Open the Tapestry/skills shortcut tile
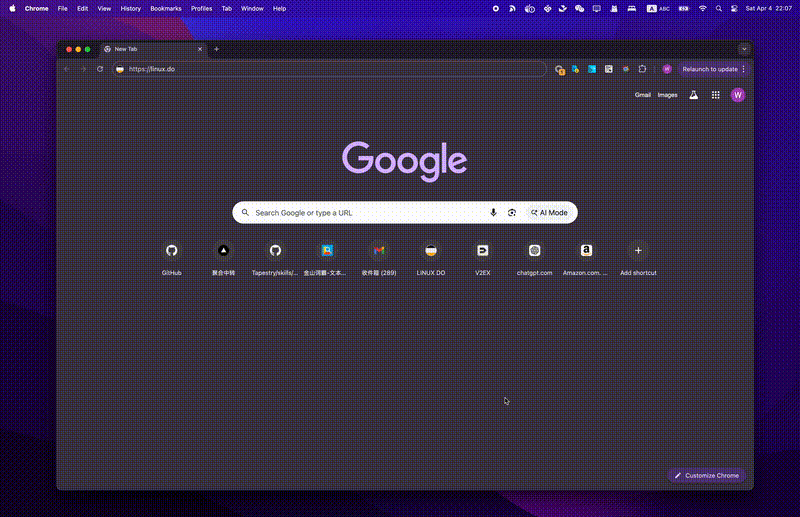Image resolution: width=800 pixels, height=517 pixels. [x=275, y=258]
